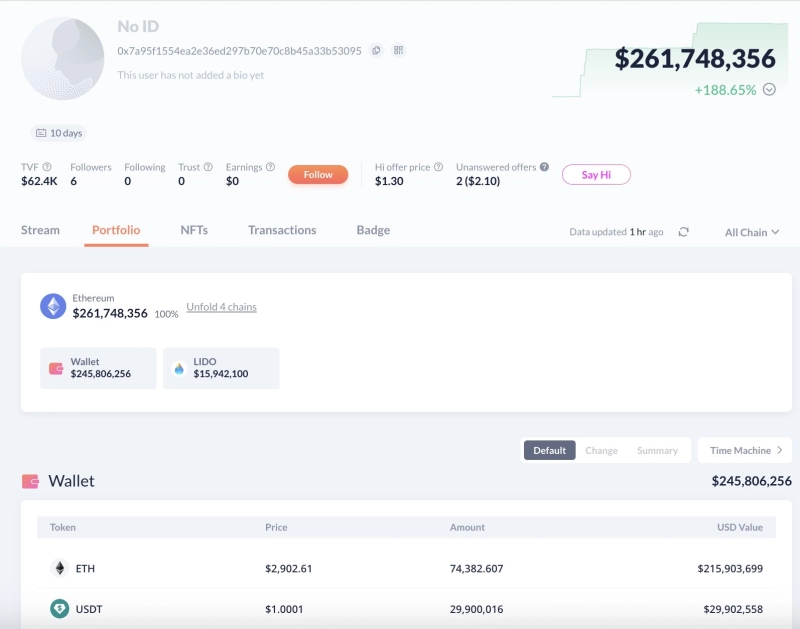Switch to the Transactions tab
This screenshot has height=629, width=800.
(x=282, y=230)
